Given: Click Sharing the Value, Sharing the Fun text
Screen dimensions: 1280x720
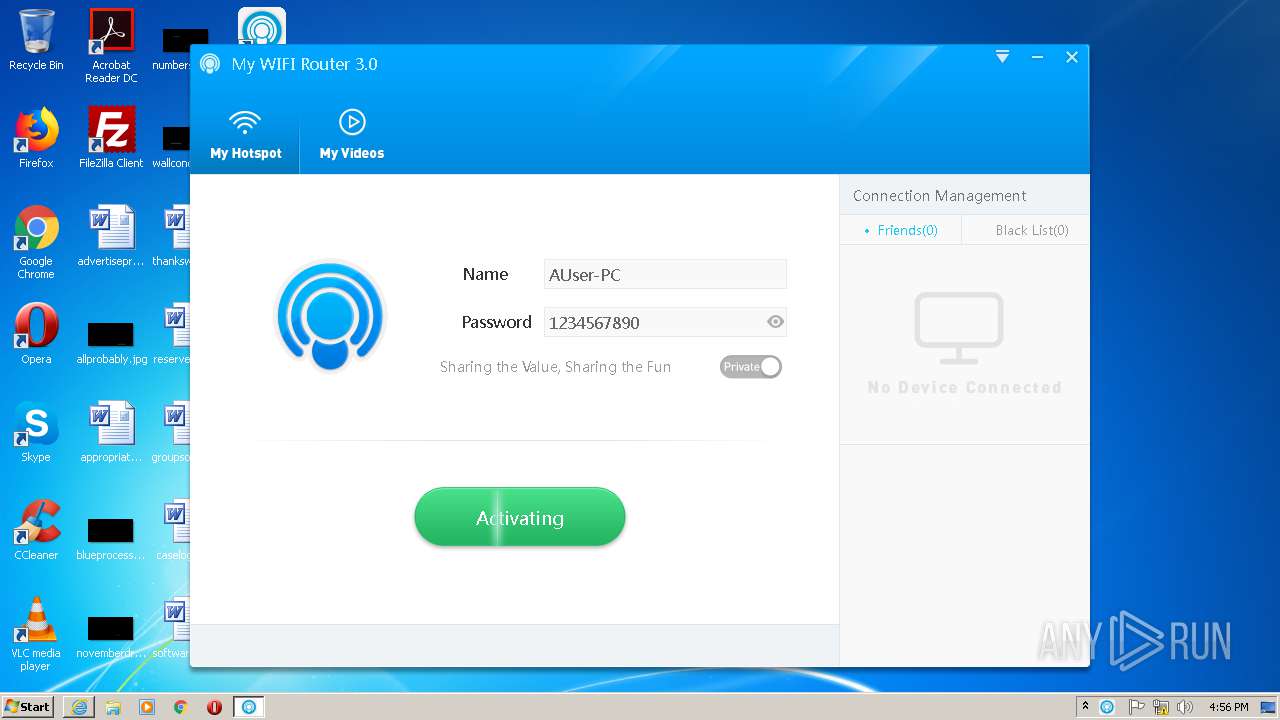Looking at the screenshot, I should click(555, 367).
